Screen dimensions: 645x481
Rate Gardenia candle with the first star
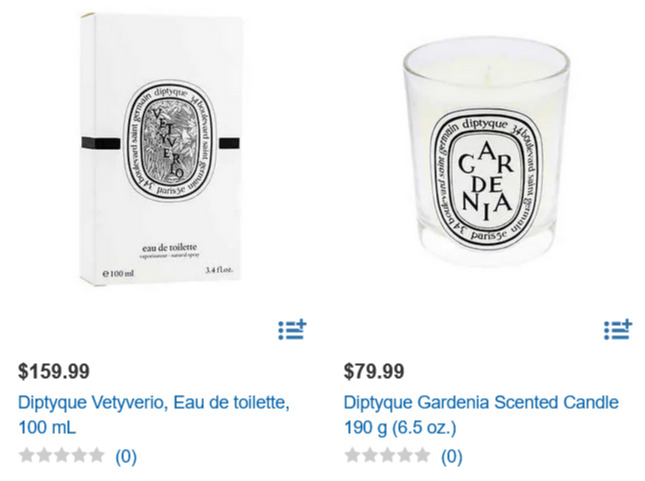click(353, 455)
